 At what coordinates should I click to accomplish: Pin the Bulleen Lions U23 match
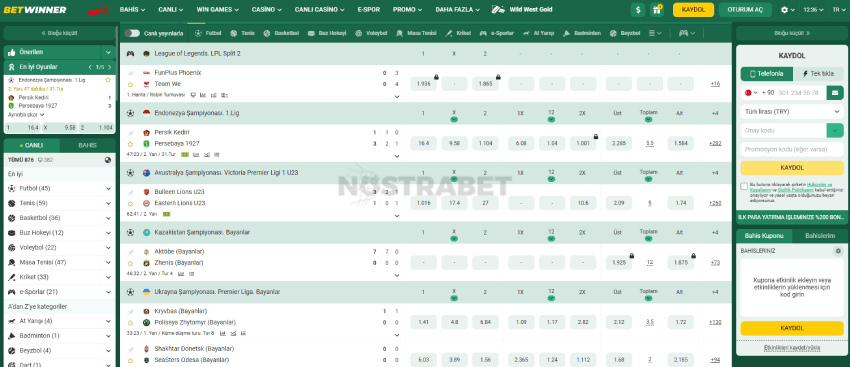click(x=130, y=192)
